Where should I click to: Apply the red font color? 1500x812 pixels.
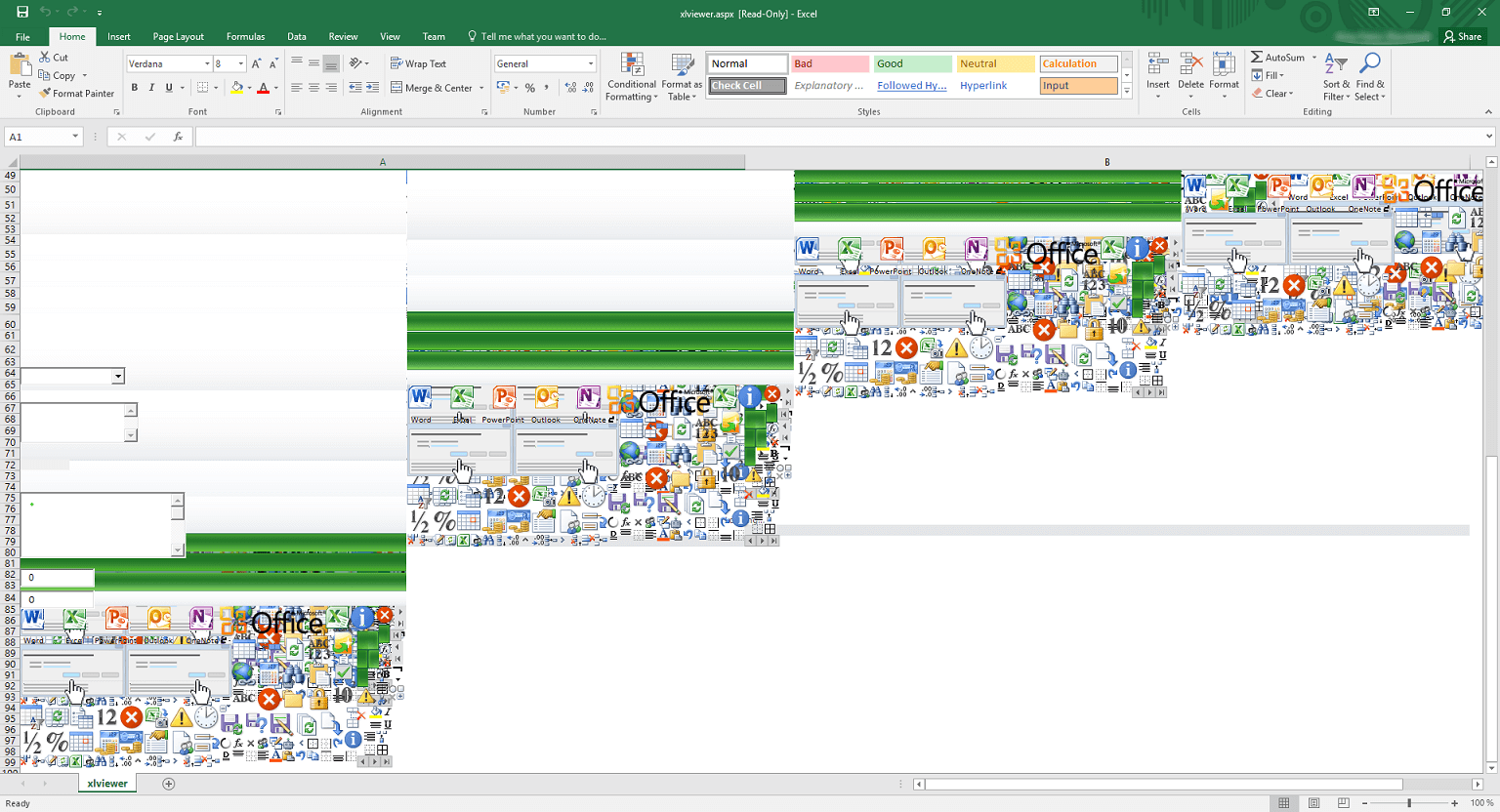(263, 88)
